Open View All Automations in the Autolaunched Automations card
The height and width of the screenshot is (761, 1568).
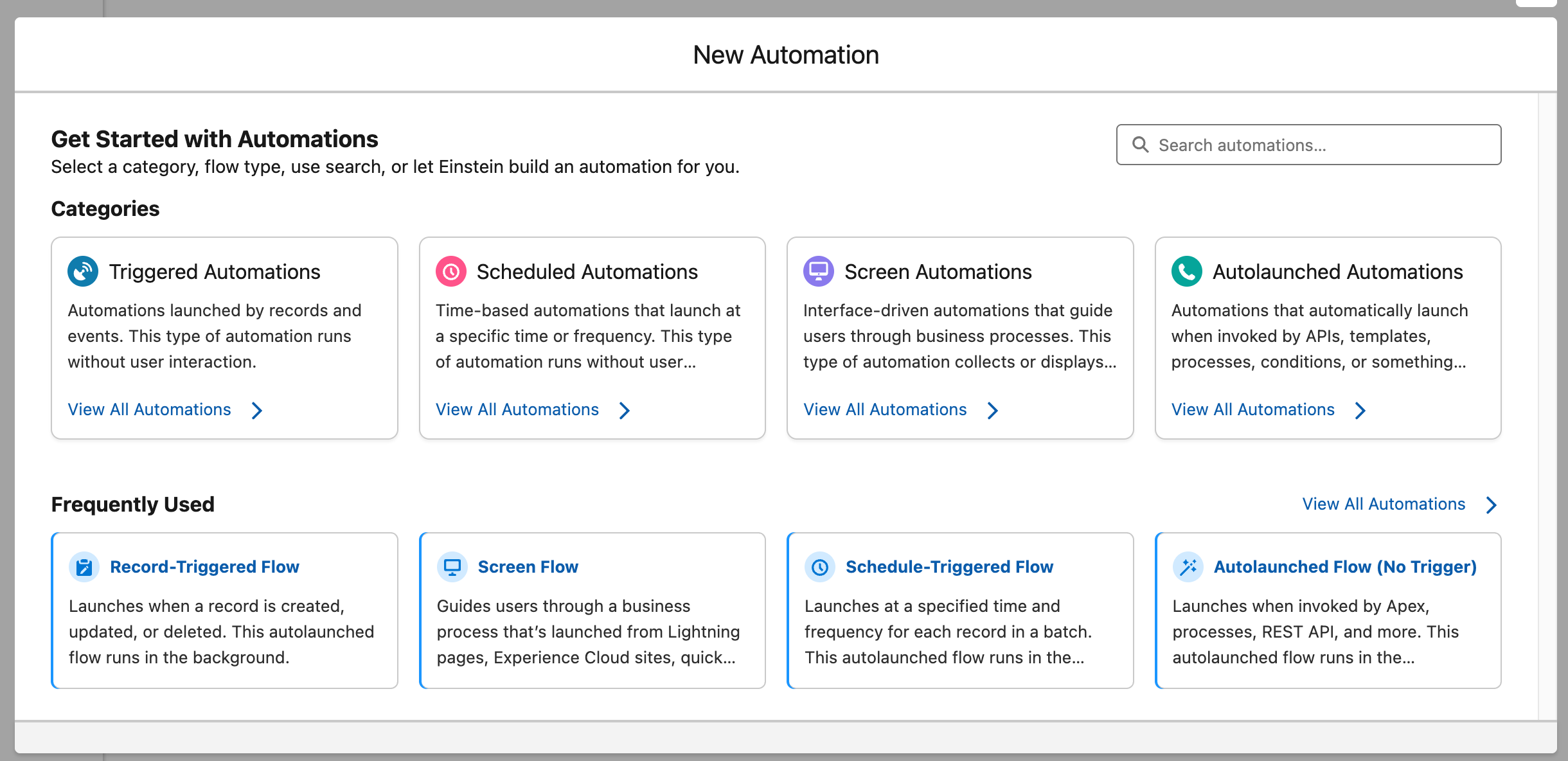click(1252, 409)
